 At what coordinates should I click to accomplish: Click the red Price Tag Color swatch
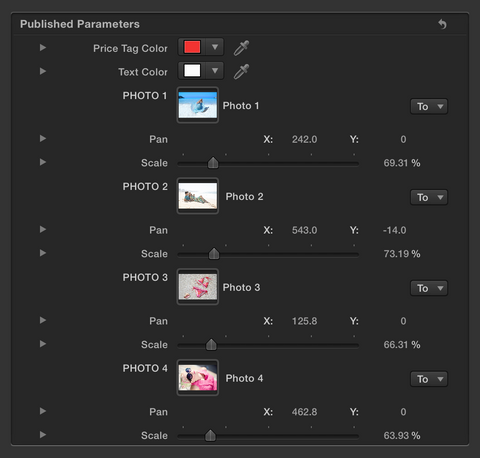point(192,47)
